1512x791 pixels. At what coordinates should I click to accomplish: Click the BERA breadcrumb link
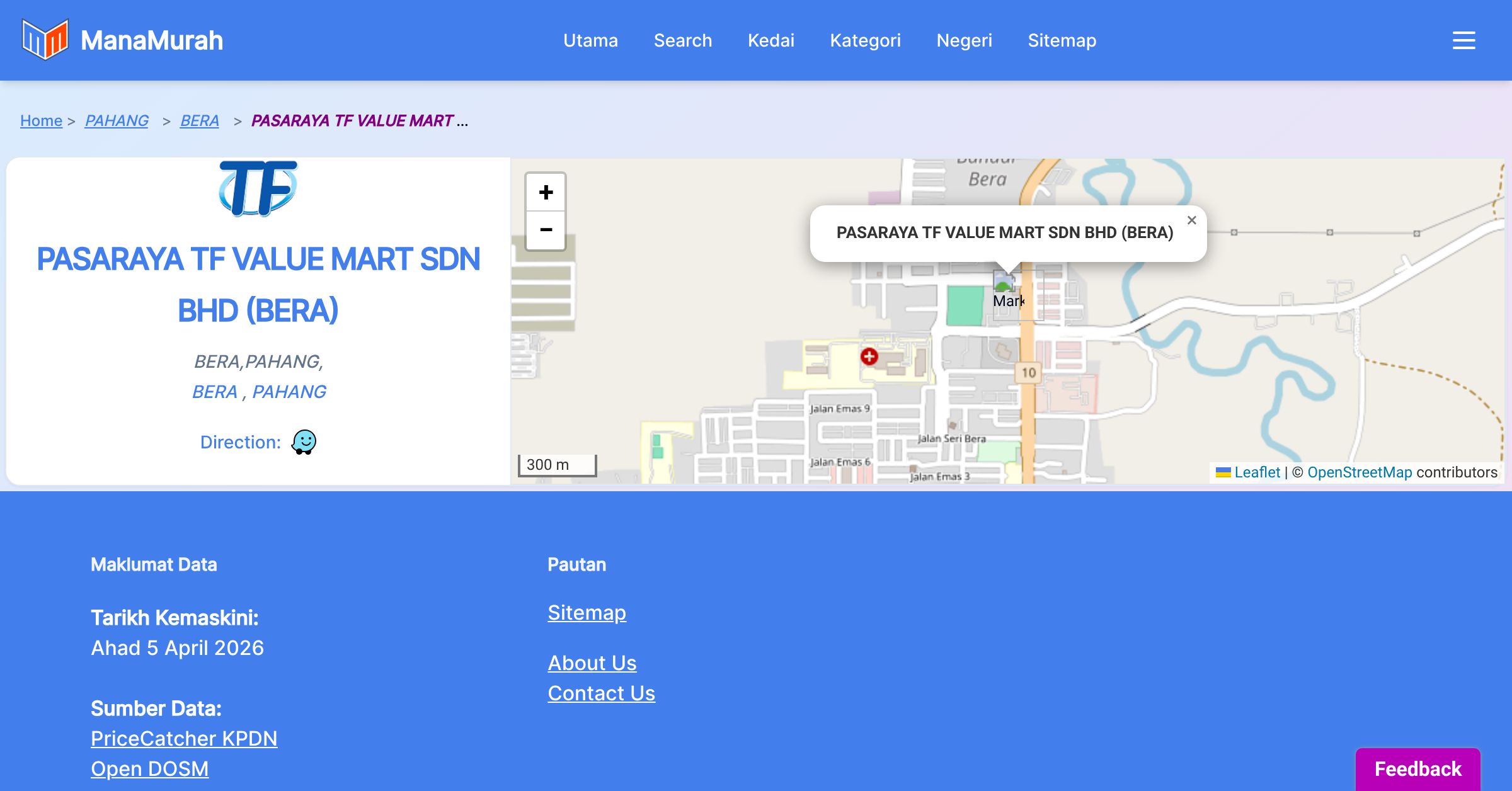click(199, 120)
